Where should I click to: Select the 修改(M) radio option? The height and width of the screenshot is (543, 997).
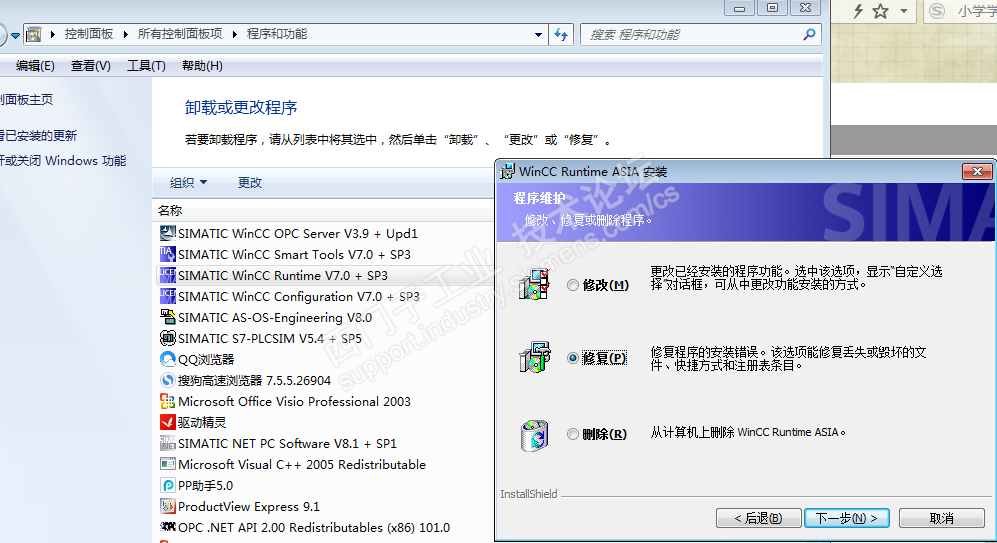click(x=573, y=285)
